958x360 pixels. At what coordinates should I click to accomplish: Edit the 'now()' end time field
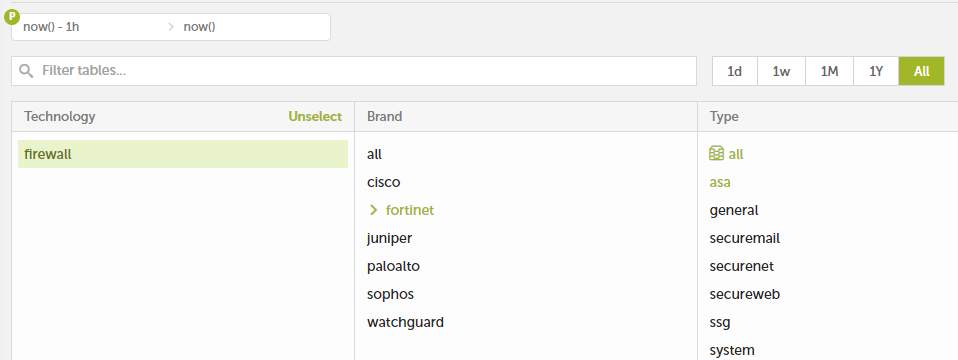(x=252, y=27)
